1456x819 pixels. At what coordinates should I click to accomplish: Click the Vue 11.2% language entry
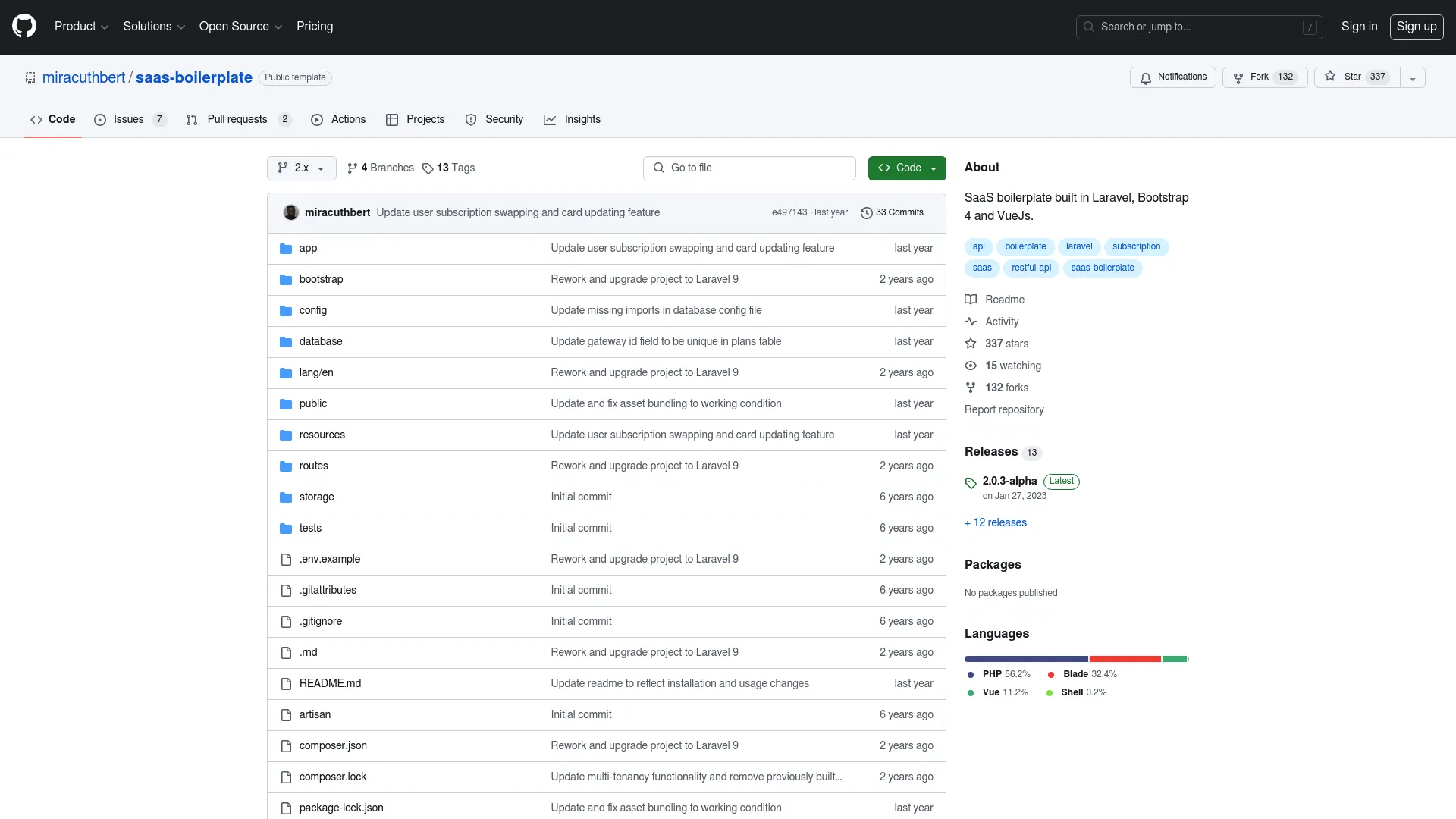998,693
